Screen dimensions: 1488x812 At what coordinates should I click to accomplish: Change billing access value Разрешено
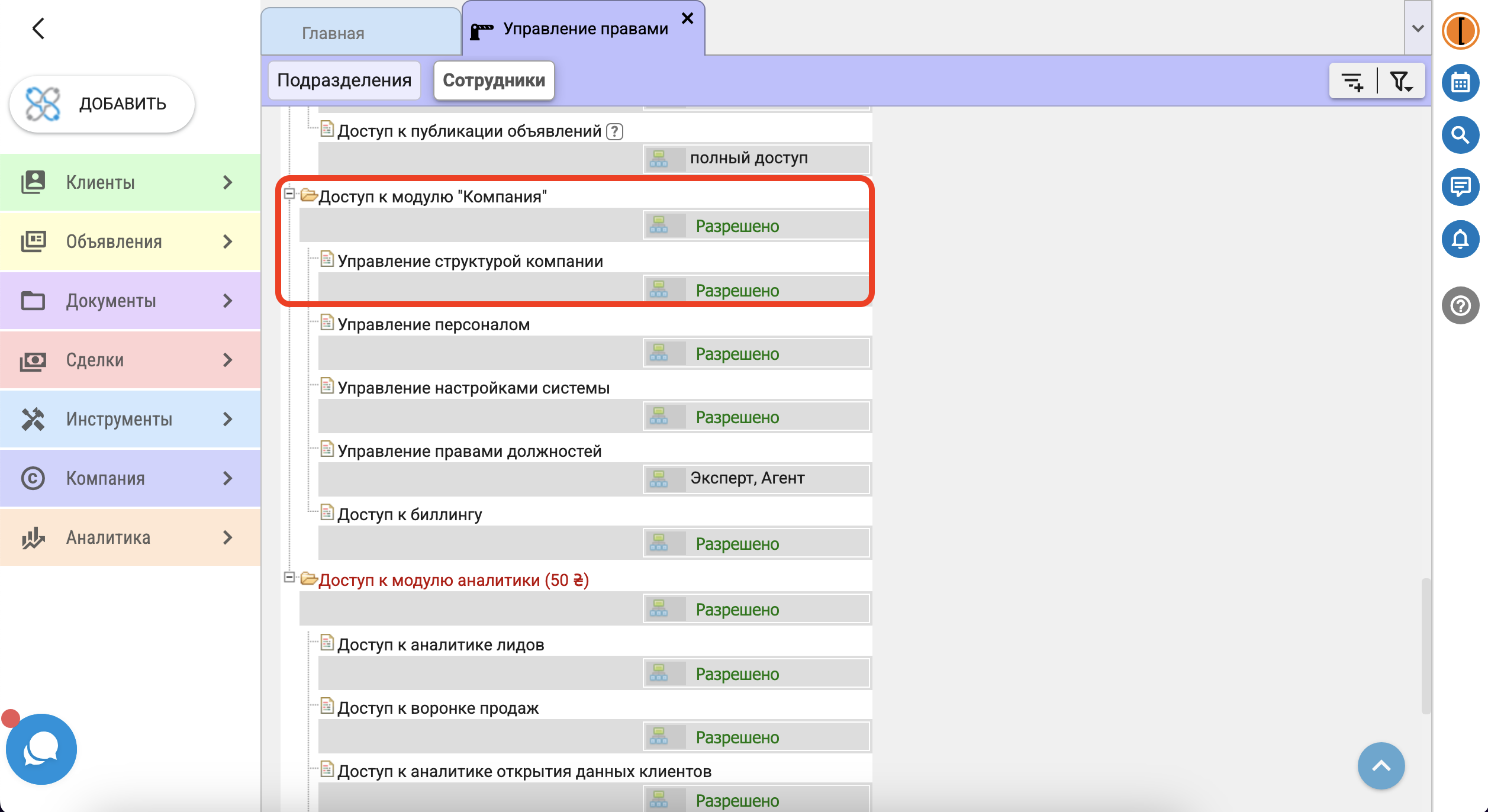pos(737,544)
